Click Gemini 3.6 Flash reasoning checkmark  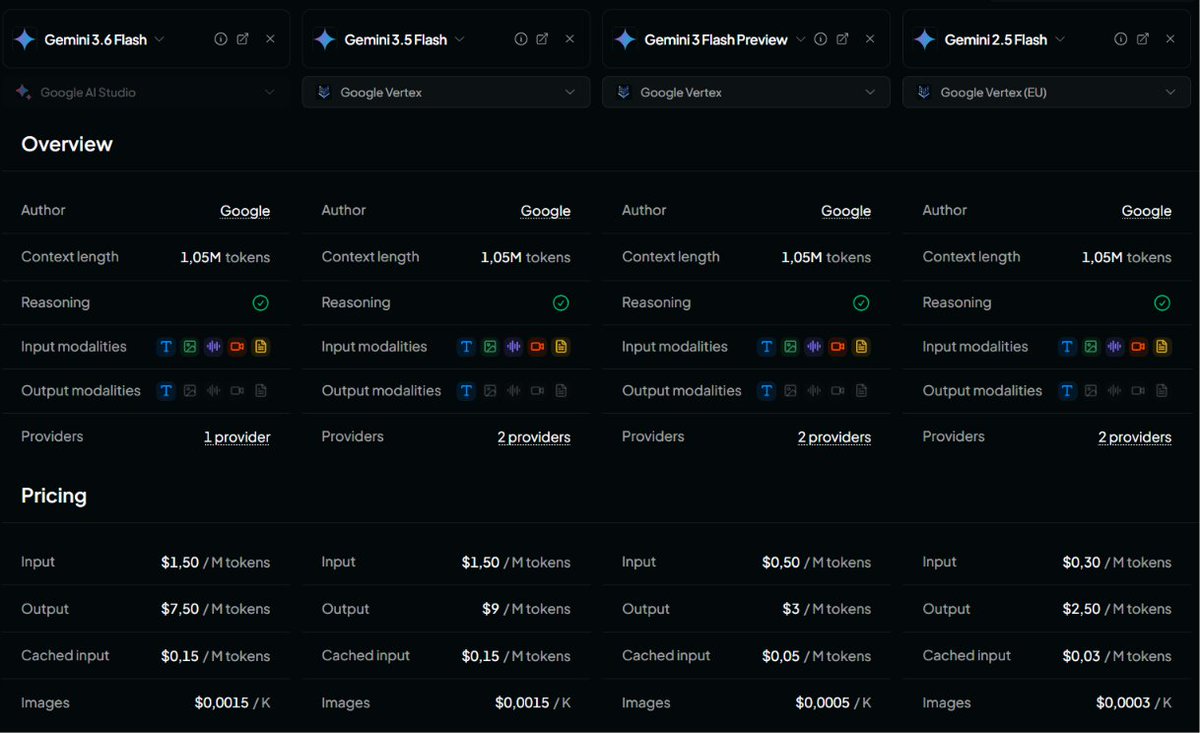point(261,303)
